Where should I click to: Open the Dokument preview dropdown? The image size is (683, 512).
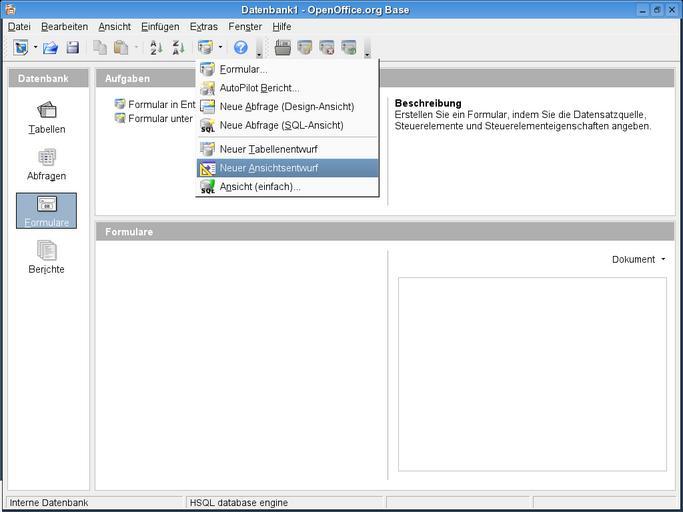pos(639,259)
